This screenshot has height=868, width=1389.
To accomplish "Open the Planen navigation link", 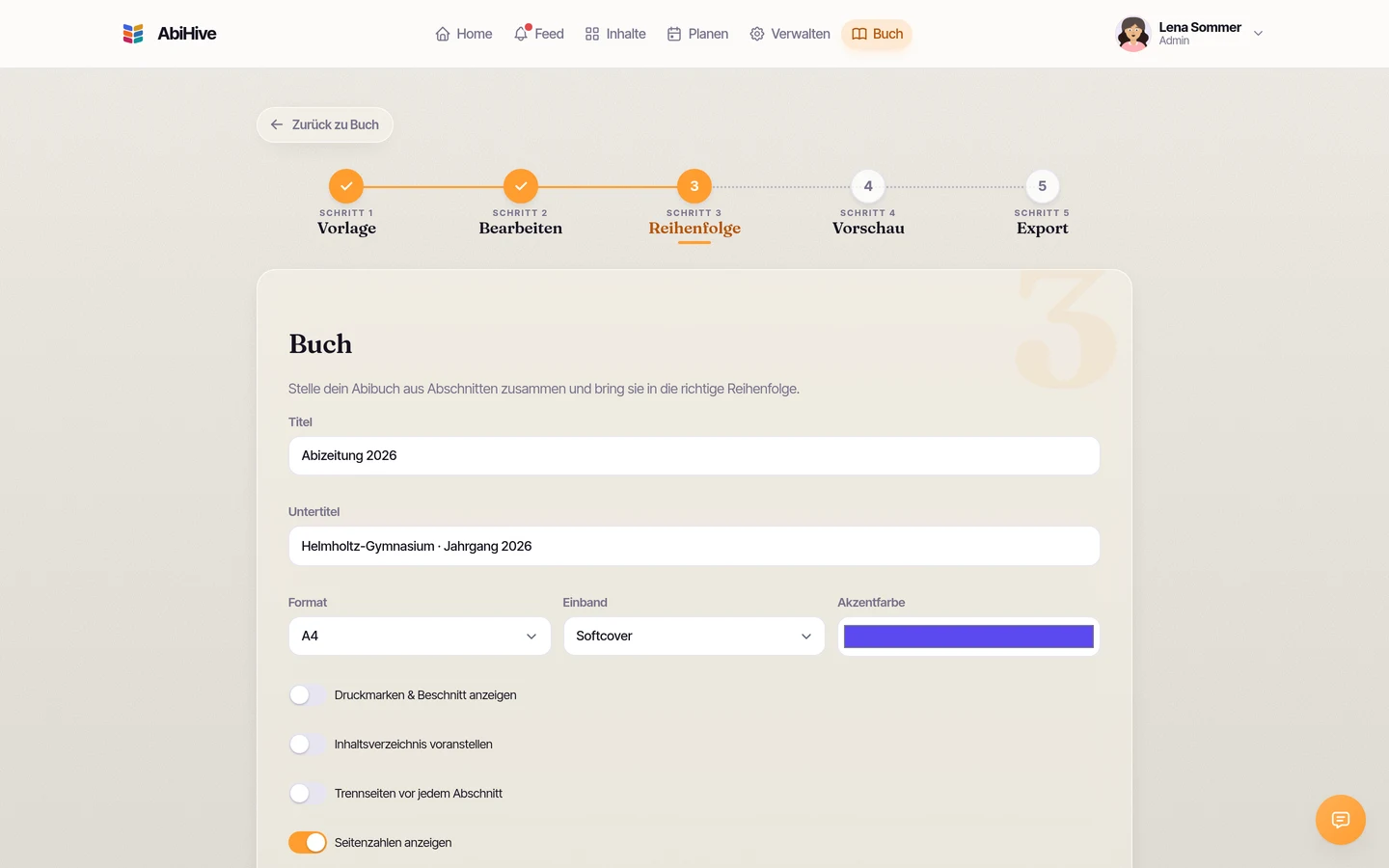I will pos(697,34).
